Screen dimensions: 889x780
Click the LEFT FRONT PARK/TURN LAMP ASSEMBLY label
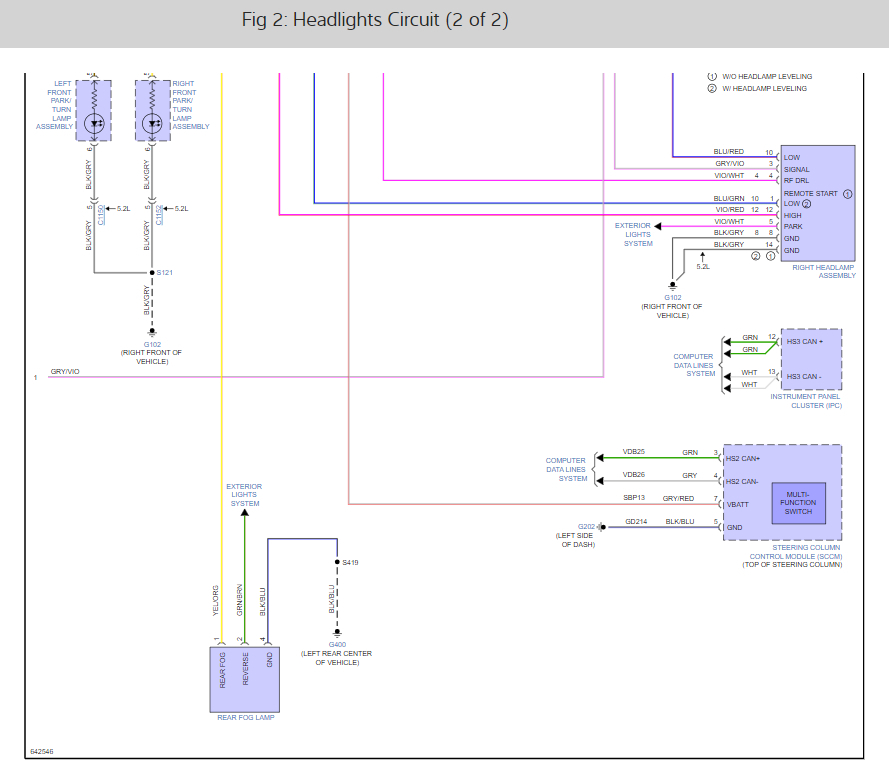point(54,105)
